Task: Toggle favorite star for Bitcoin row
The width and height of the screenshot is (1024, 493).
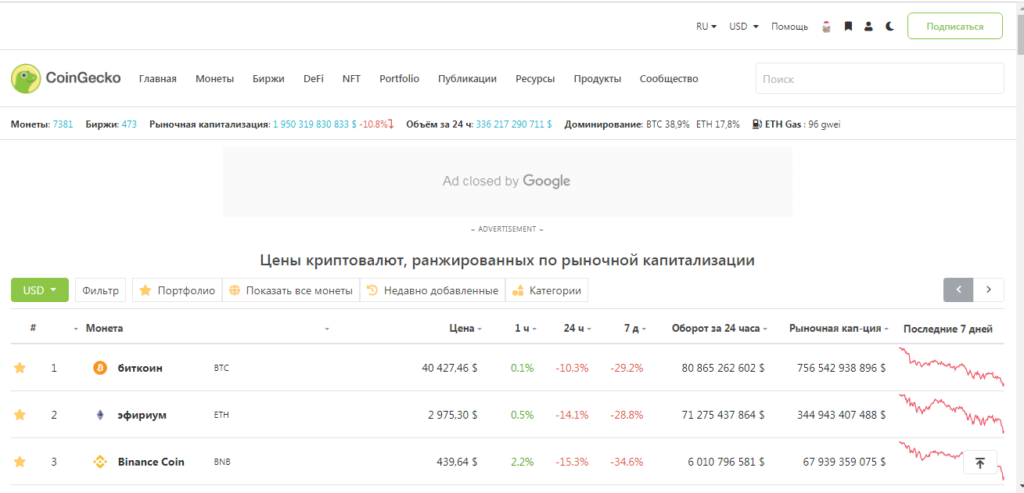Action: click(x=20, y=368)
